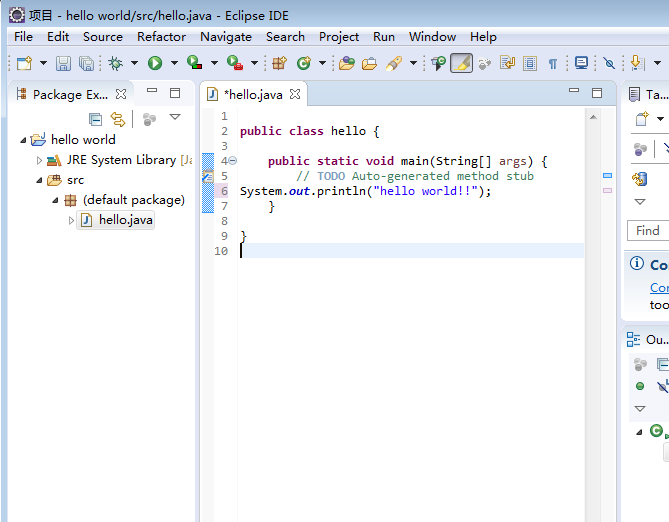Image resolution: width=669 pixels, height=522 pixels.
Task: Click the Open Type icon in the toolbar
Action: pos(346,63)
